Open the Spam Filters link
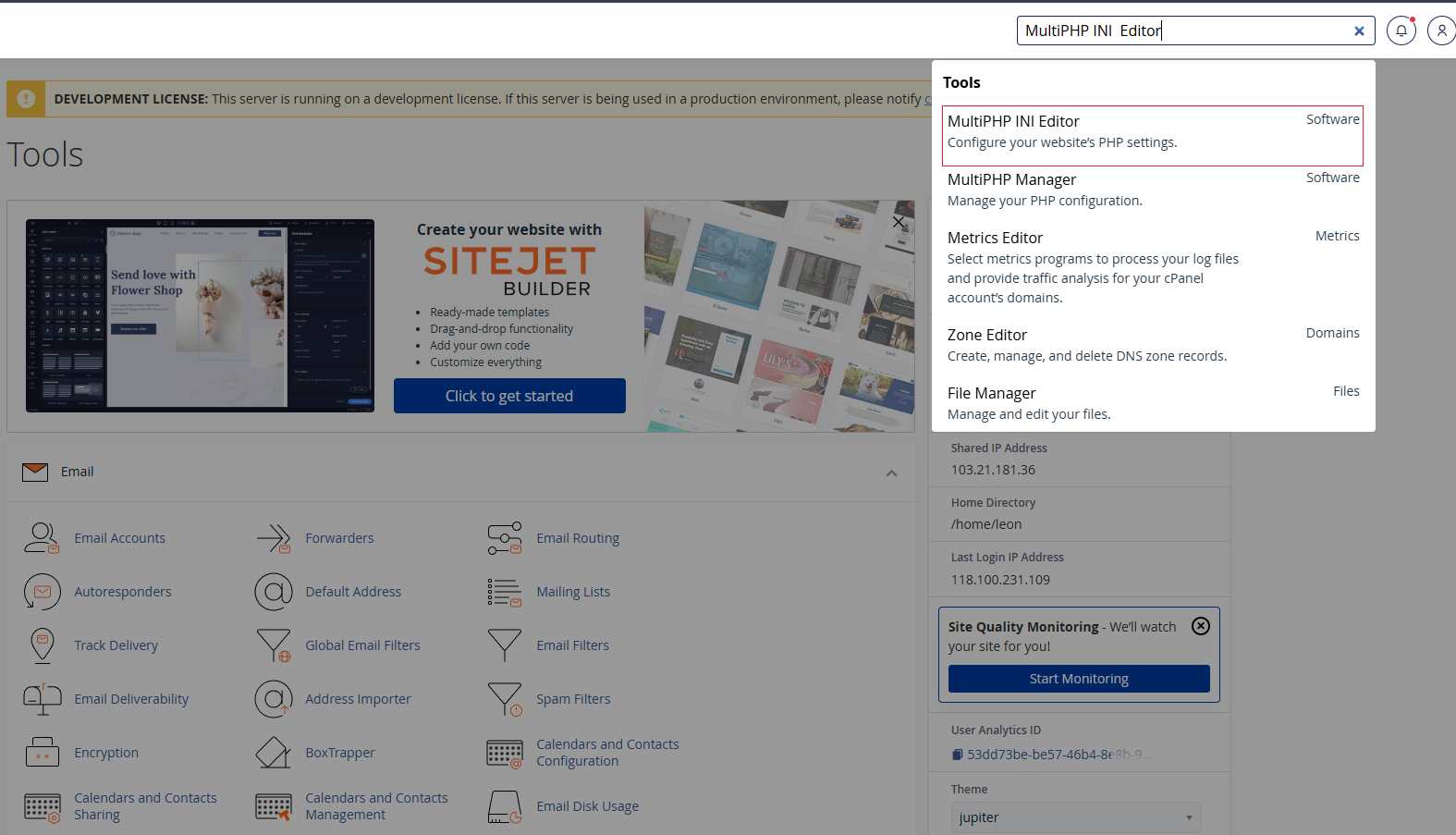 [573, 699]
